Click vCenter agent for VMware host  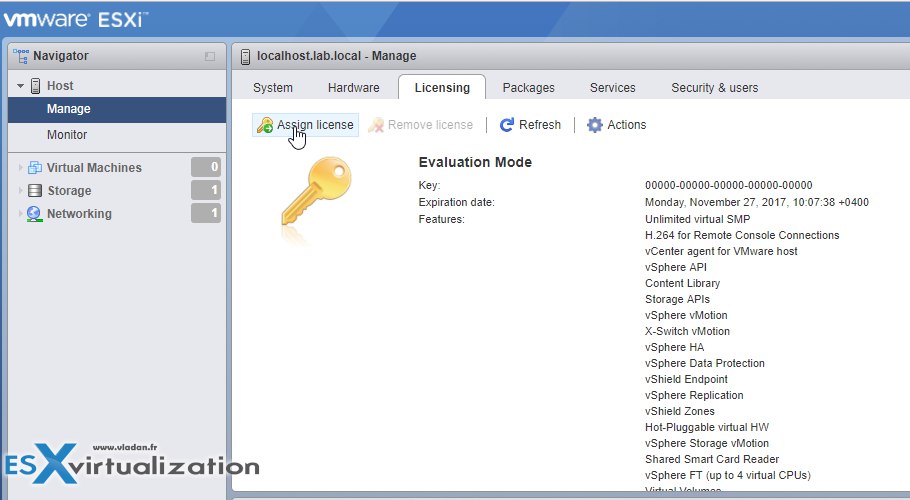point(721,251)
